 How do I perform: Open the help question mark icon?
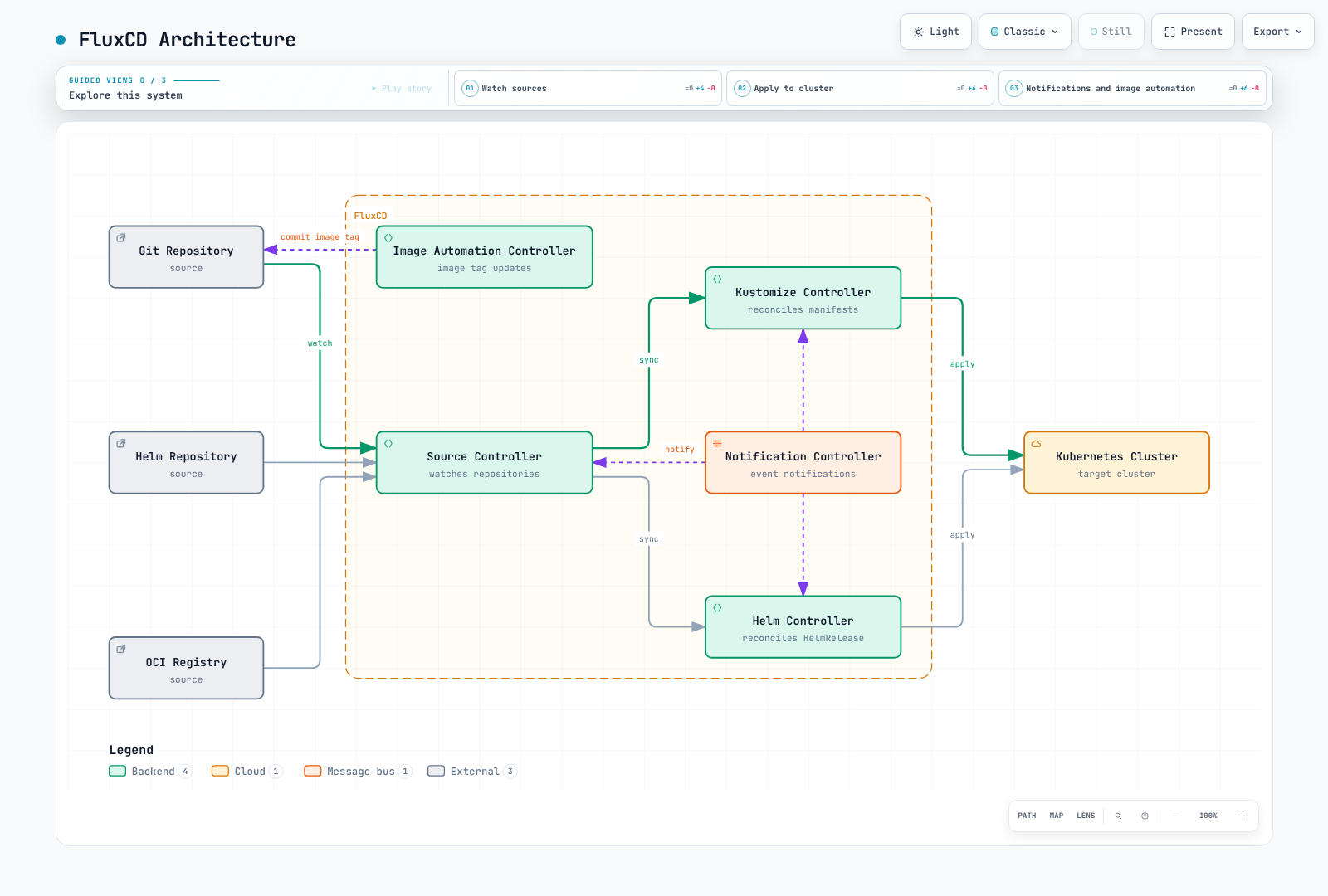(1145, 816)
